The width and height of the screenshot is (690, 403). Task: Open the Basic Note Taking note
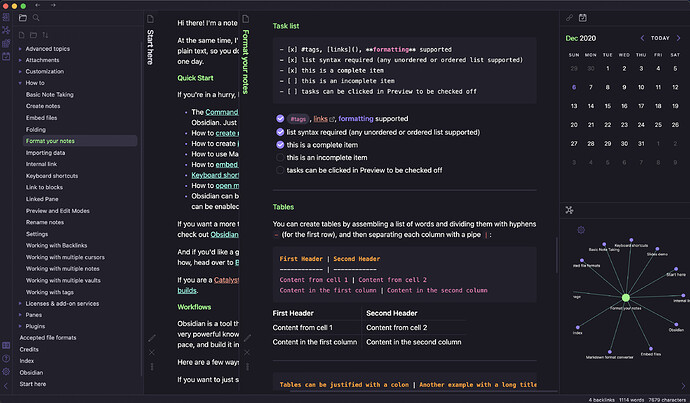tap(50, 95)
